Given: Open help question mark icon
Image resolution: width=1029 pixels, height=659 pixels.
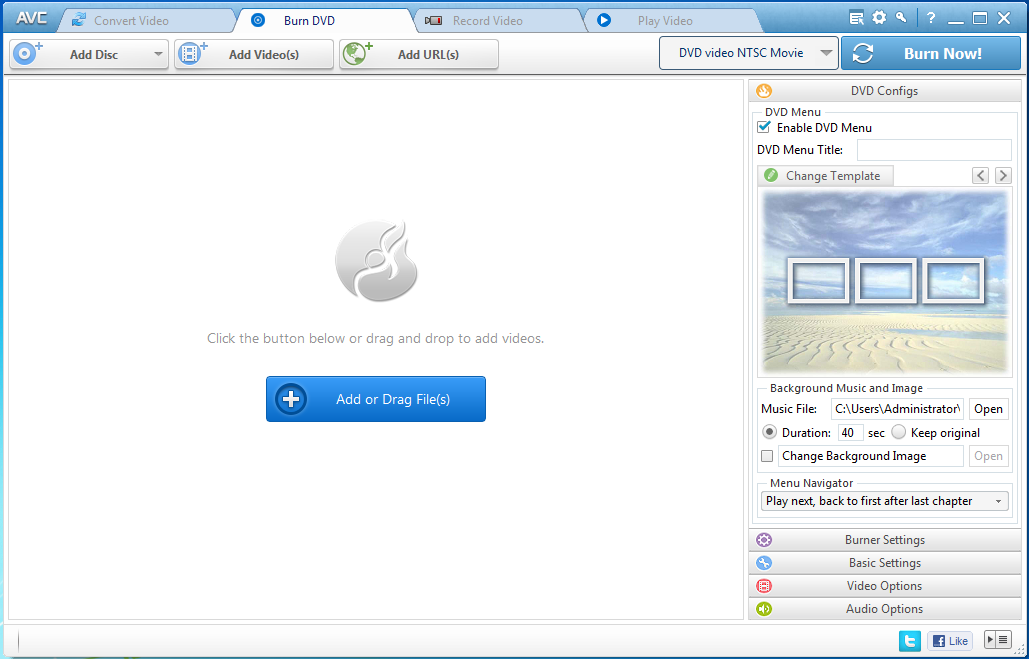Looking at the screenshot, I should 931,18.
